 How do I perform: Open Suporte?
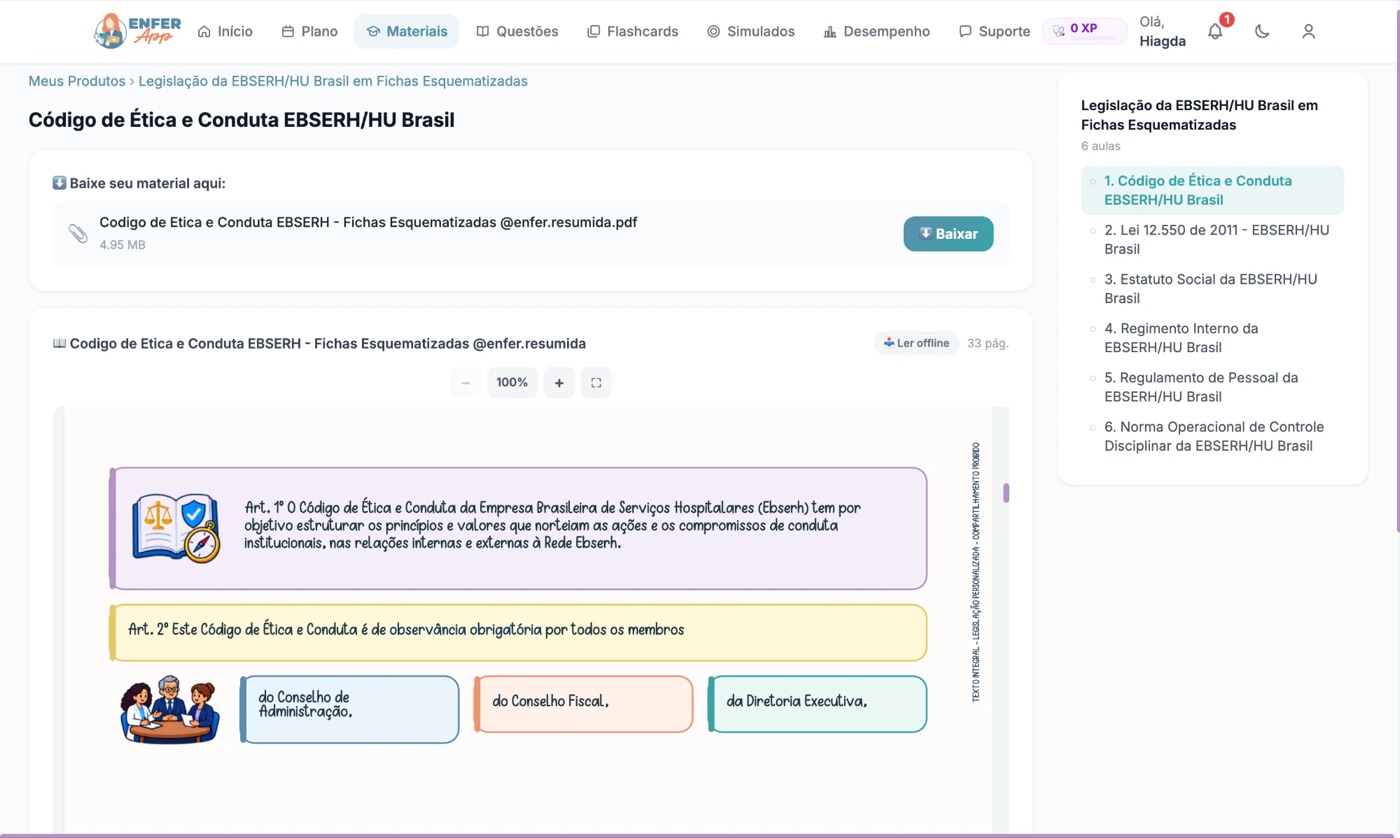994,31
